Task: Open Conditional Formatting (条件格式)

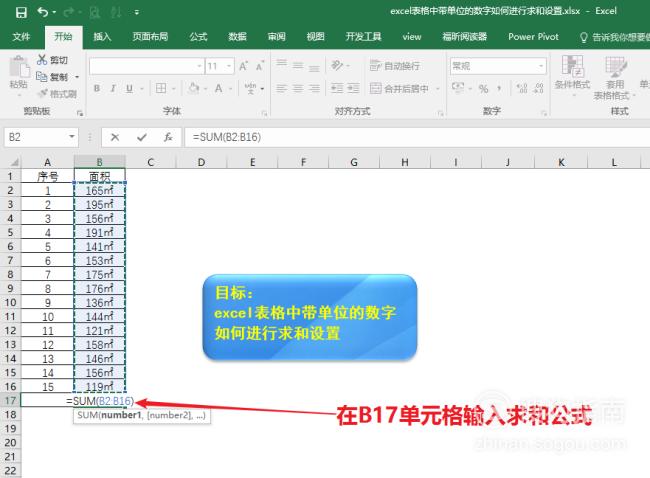Action: 572,75
